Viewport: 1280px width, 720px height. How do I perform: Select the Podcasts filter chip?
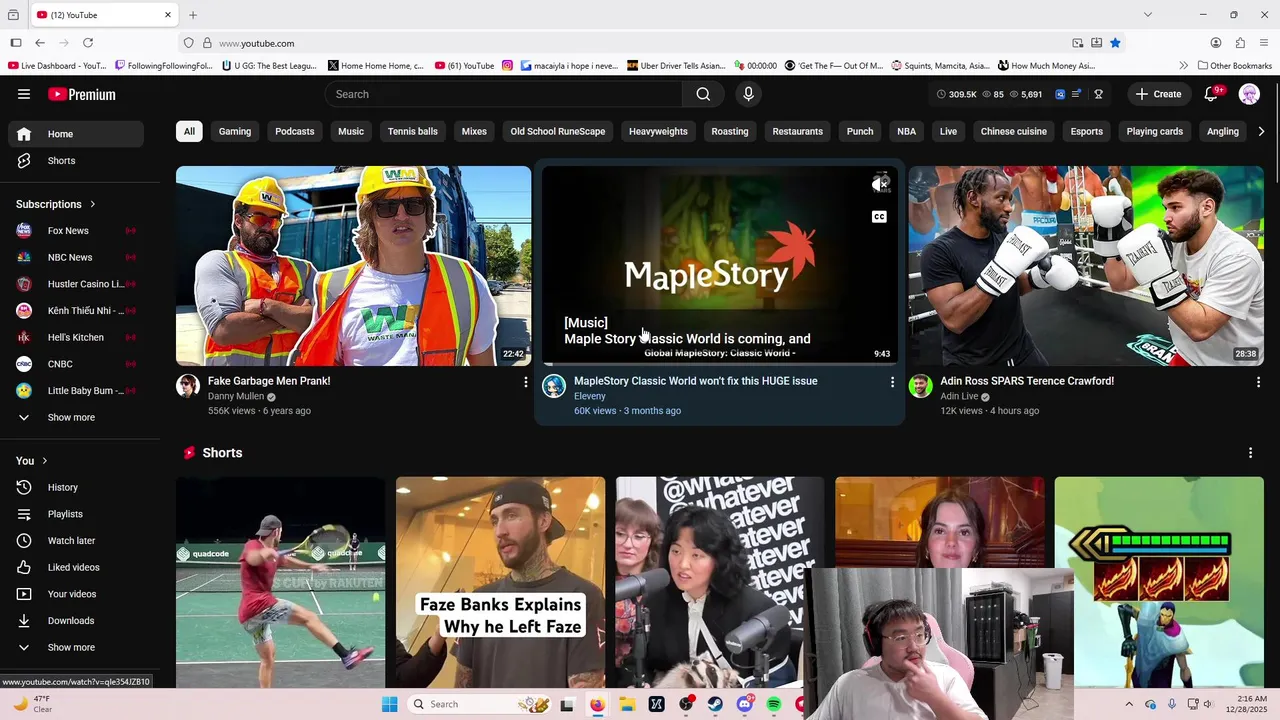click(x=295, y=131)
